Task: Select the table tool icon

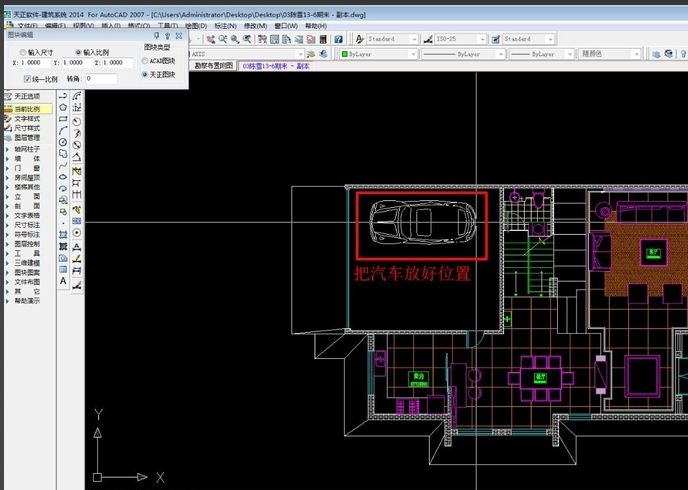Action: click(x=63, y=269)
